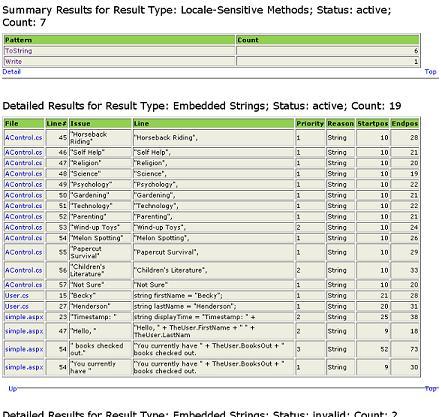The image size is (441, 417).
Task: Click the Line column header
Action: coord(213,123)
